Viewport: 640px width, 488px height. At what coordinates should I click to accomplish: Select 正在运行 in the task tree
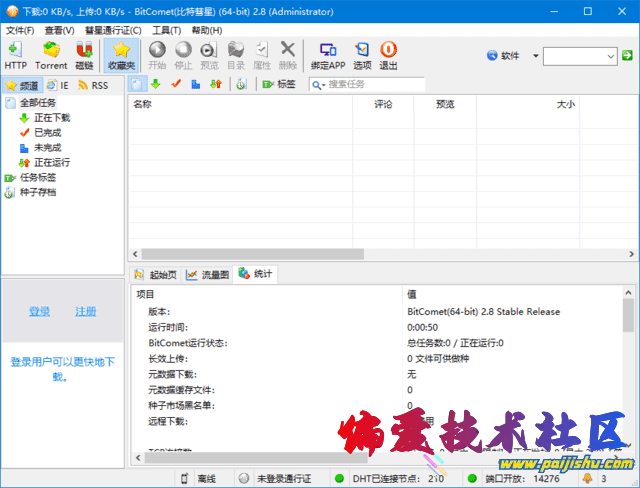point(52,162)
